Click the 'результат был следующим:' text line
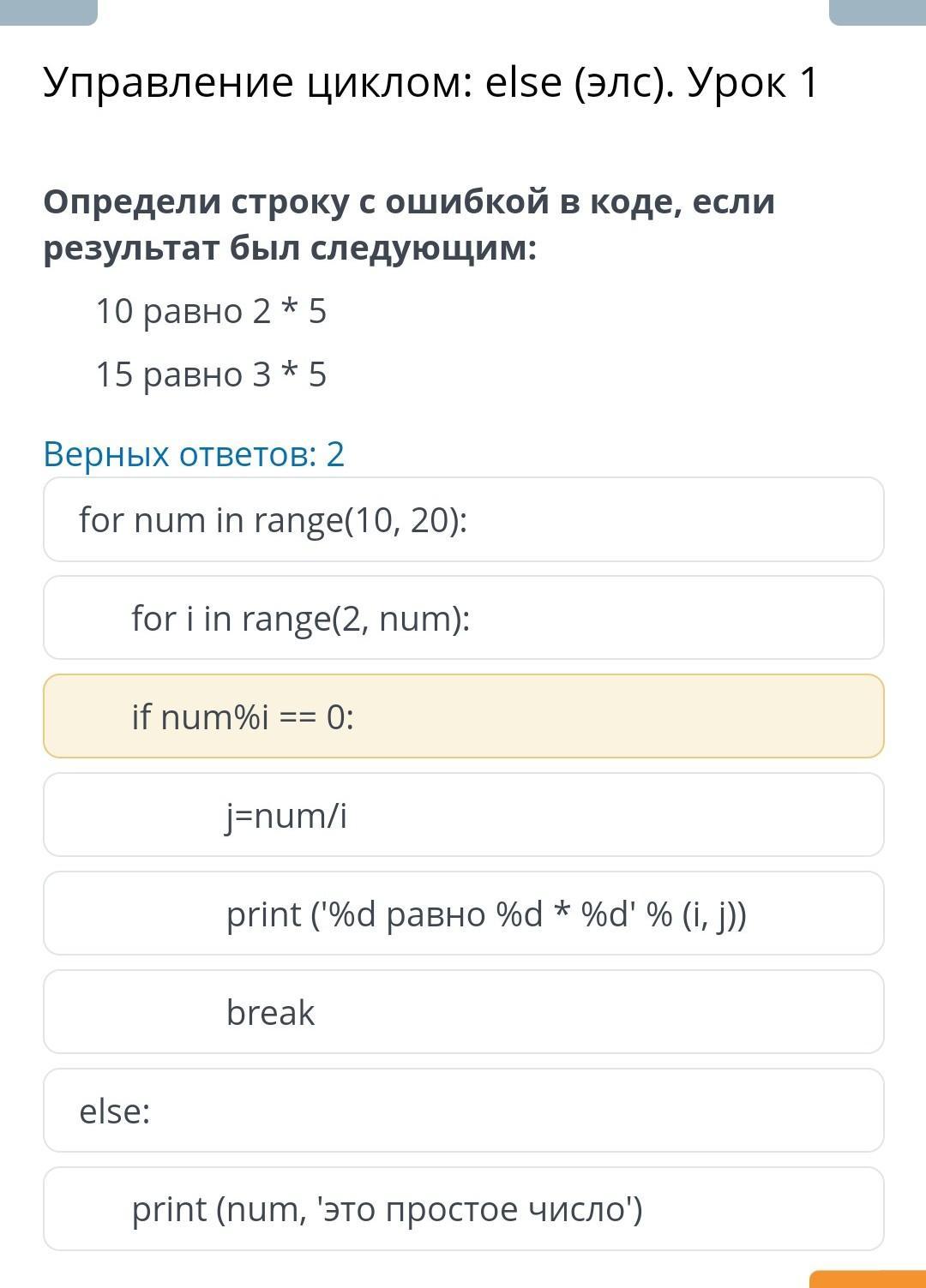This screenshot has height=1288, width=926. pyautogui.click(x=290, y=249)
